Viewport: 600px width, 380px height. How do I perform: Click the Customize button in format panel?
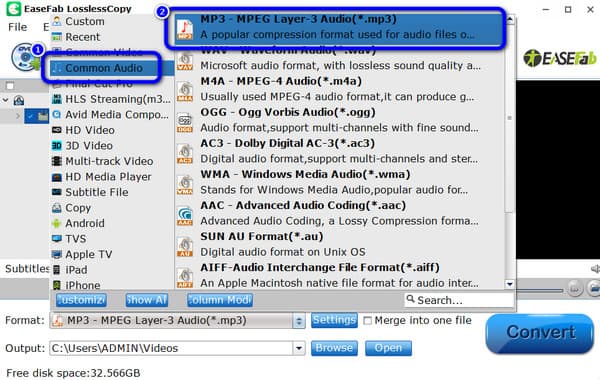[81, 300]
